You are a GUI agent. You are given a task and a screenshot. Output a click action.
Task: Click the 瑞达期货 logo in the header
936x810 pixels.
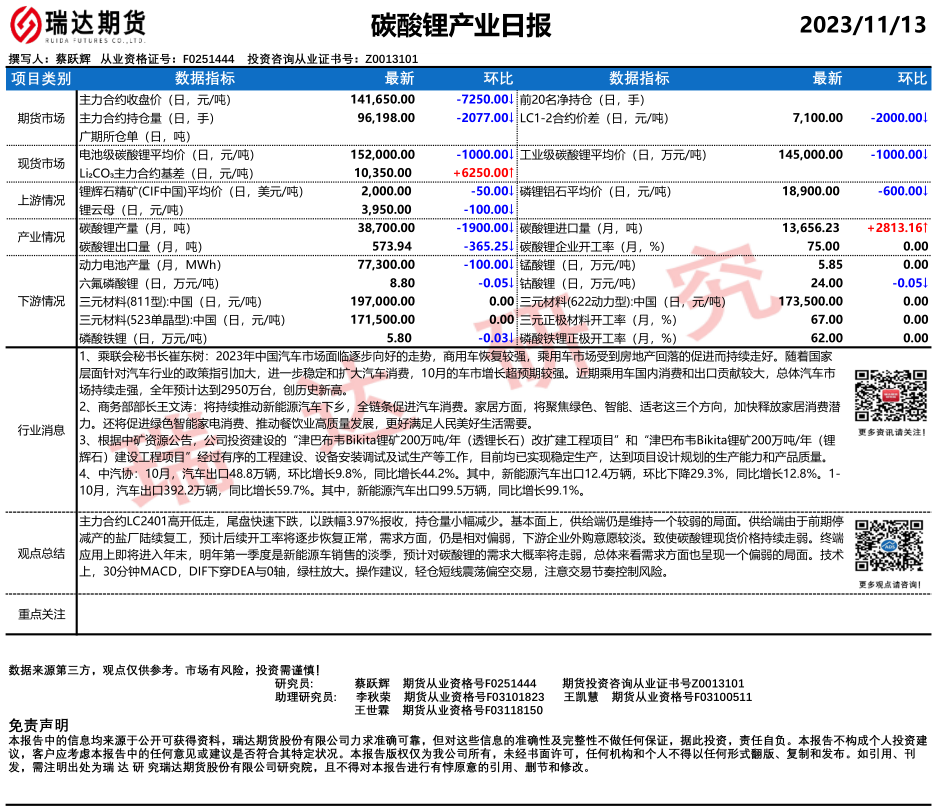tap(75, 25)
